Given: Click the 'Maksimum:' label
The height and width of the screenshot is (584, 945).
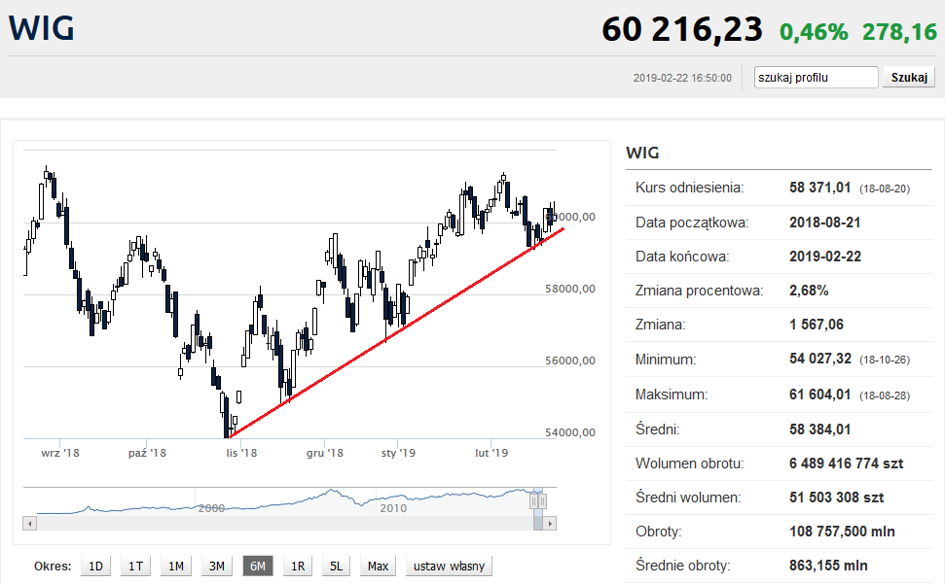Looking at the screenshot, I should [671, 395].
